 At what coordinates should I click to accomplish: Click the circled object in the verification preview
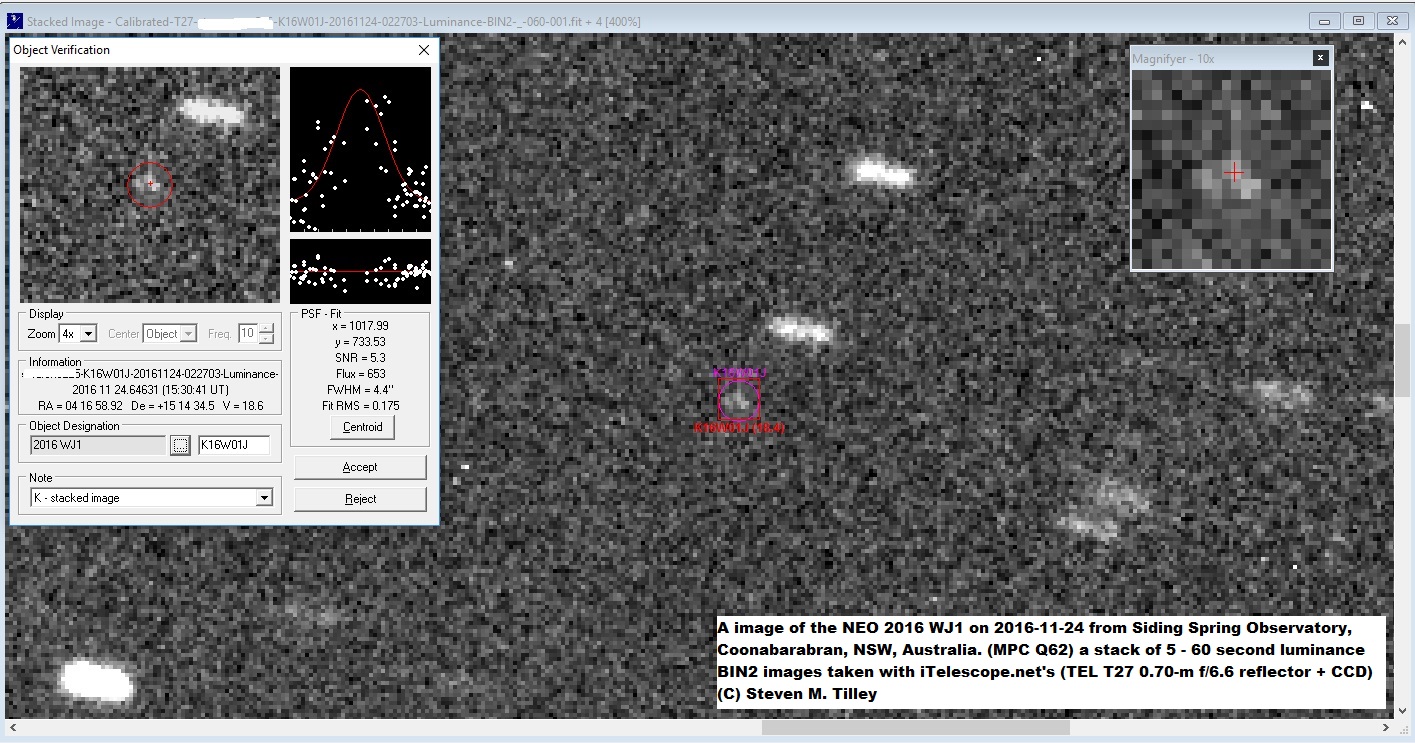point(150,183)
